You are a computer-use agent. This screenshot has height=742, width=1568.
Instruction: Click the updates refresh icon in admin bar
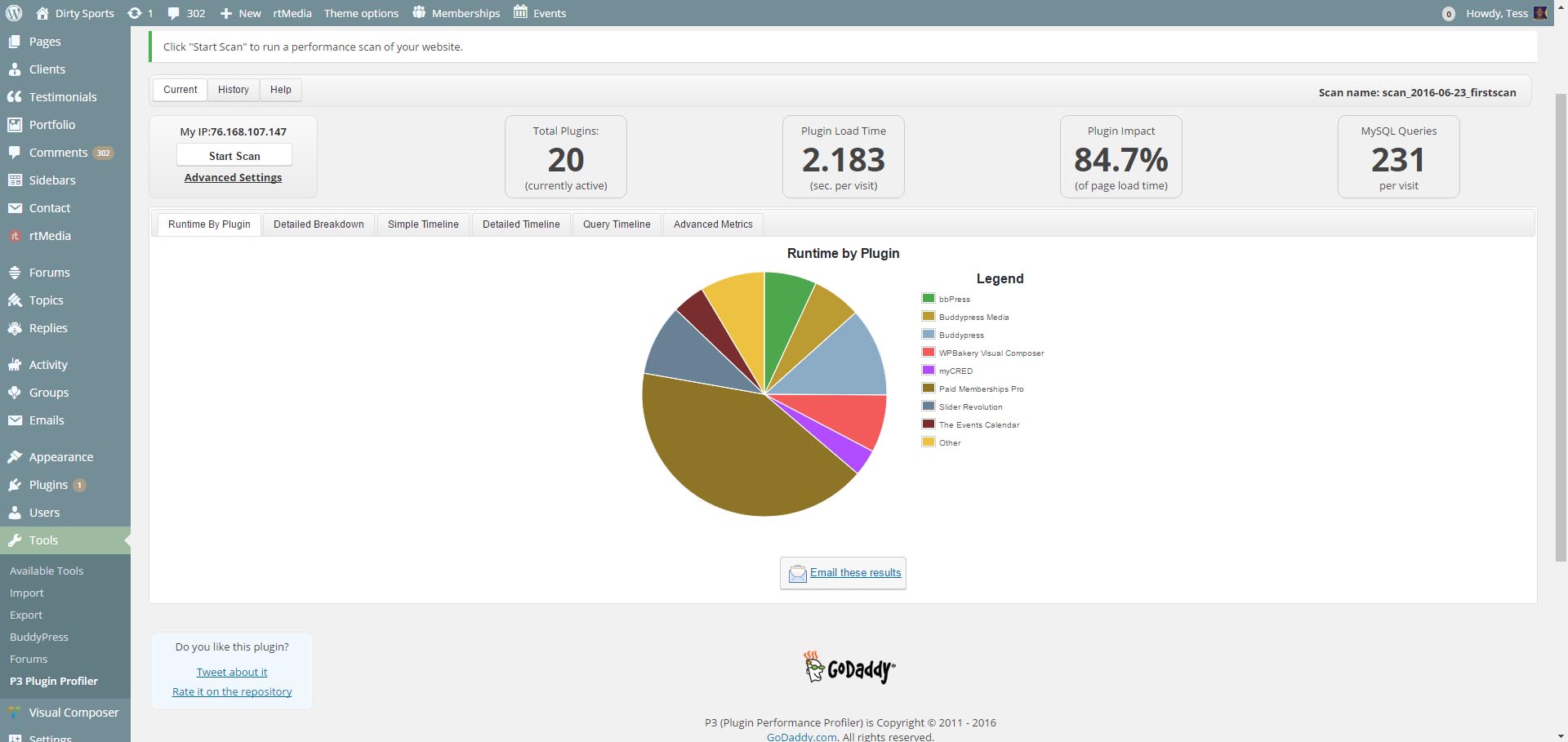pyautogui.click(x=135, y=13)
